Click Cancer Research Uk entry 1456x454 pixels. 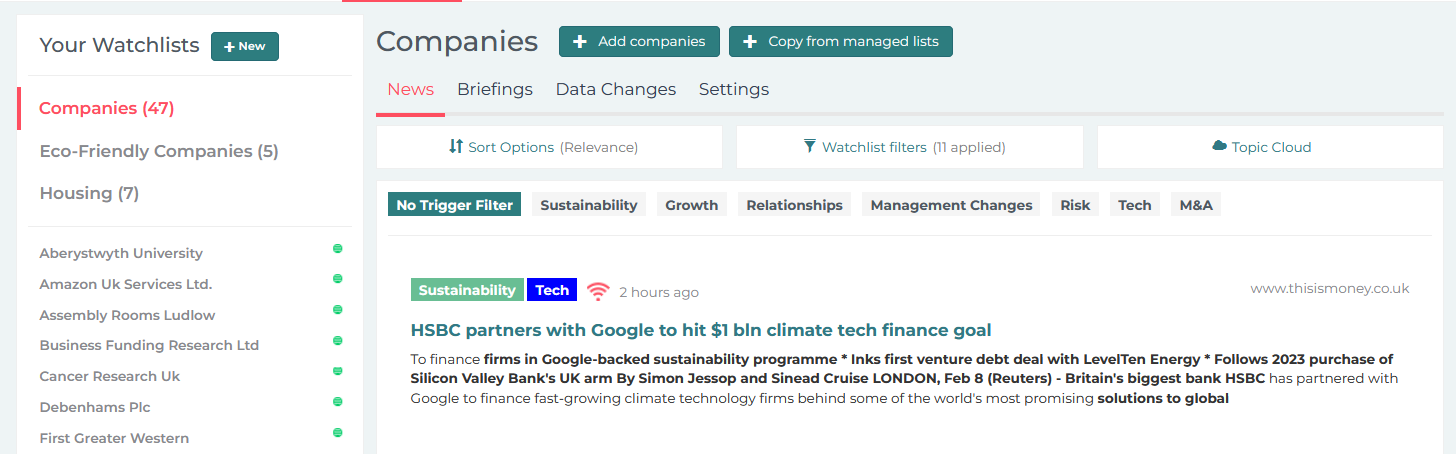(x=110, y=376)
